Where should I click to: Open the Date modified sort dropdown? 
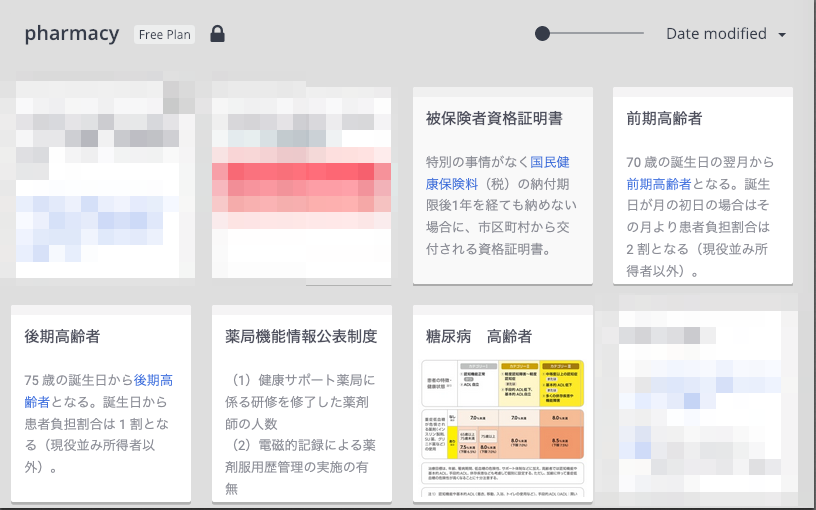(x=726, y=34)
